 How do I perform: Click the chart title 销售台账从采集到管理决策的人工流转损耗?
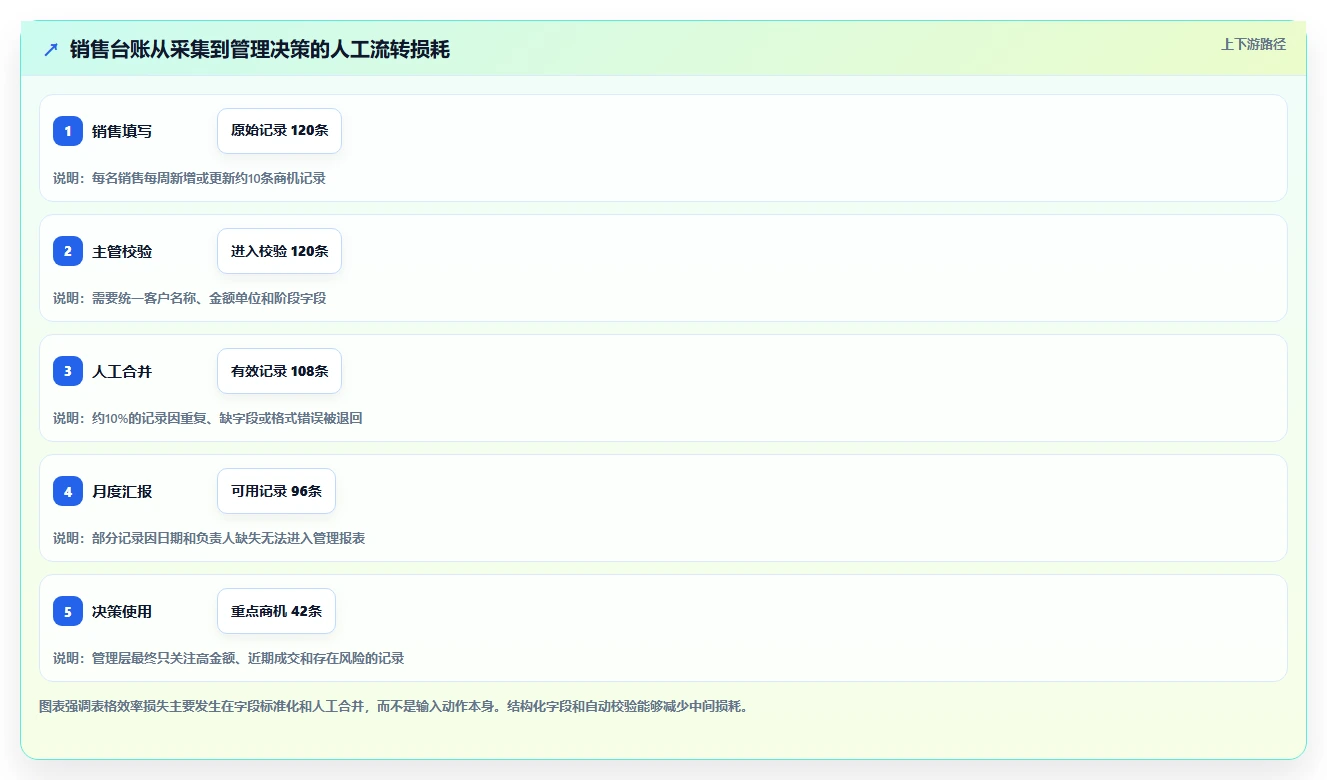point(260,49)
